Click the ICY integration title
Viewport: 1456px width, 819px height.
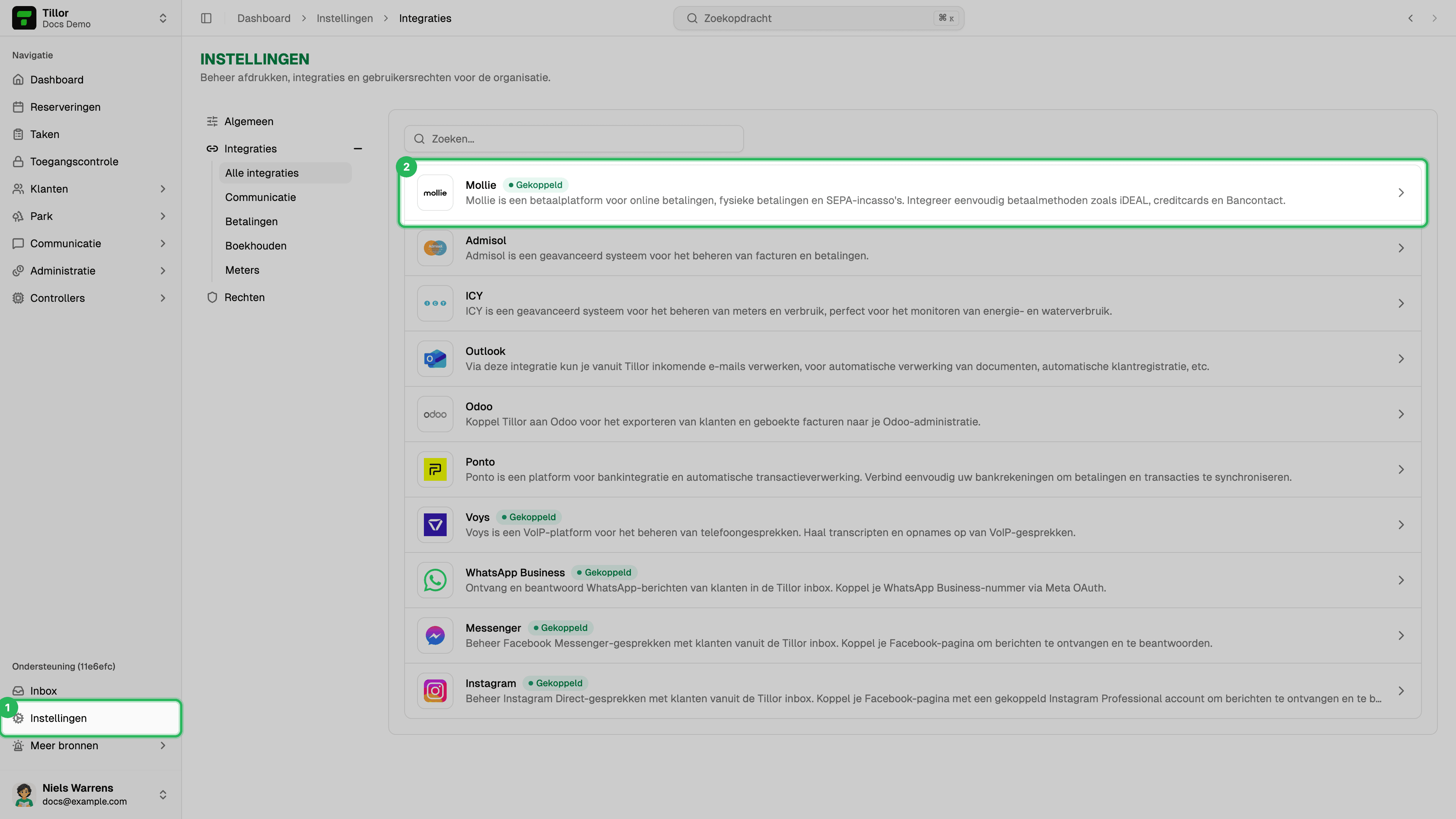click(474, 296)
